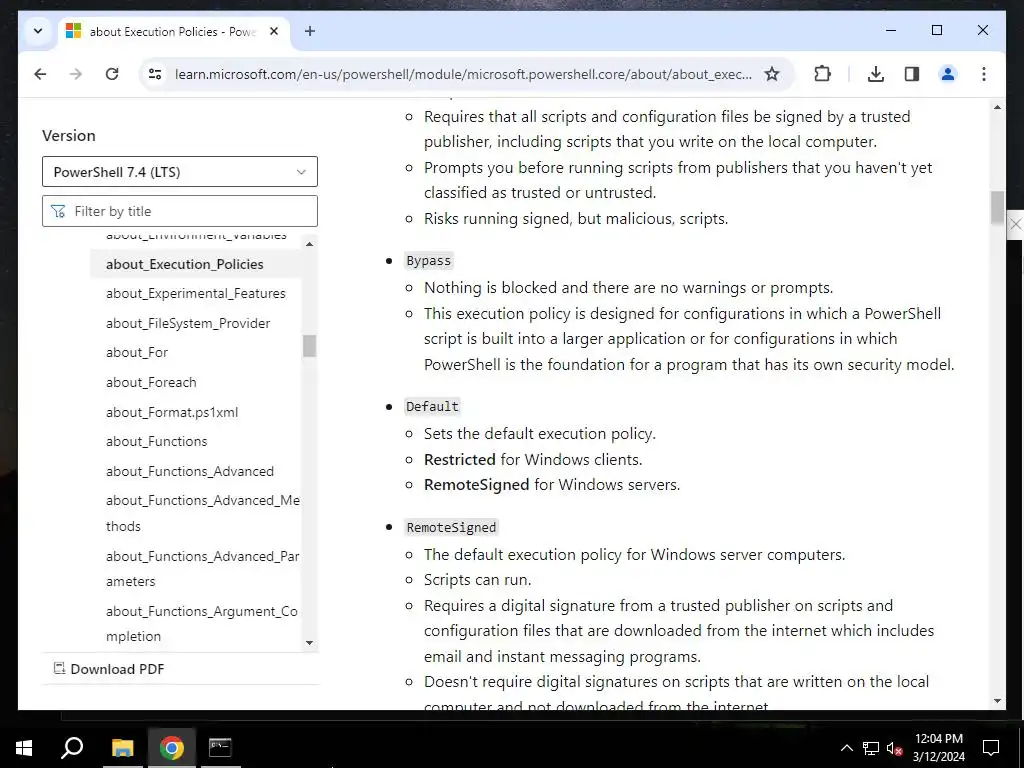Reload the current page
This screenshot has width=1024, height=768.
coord(112,74)
